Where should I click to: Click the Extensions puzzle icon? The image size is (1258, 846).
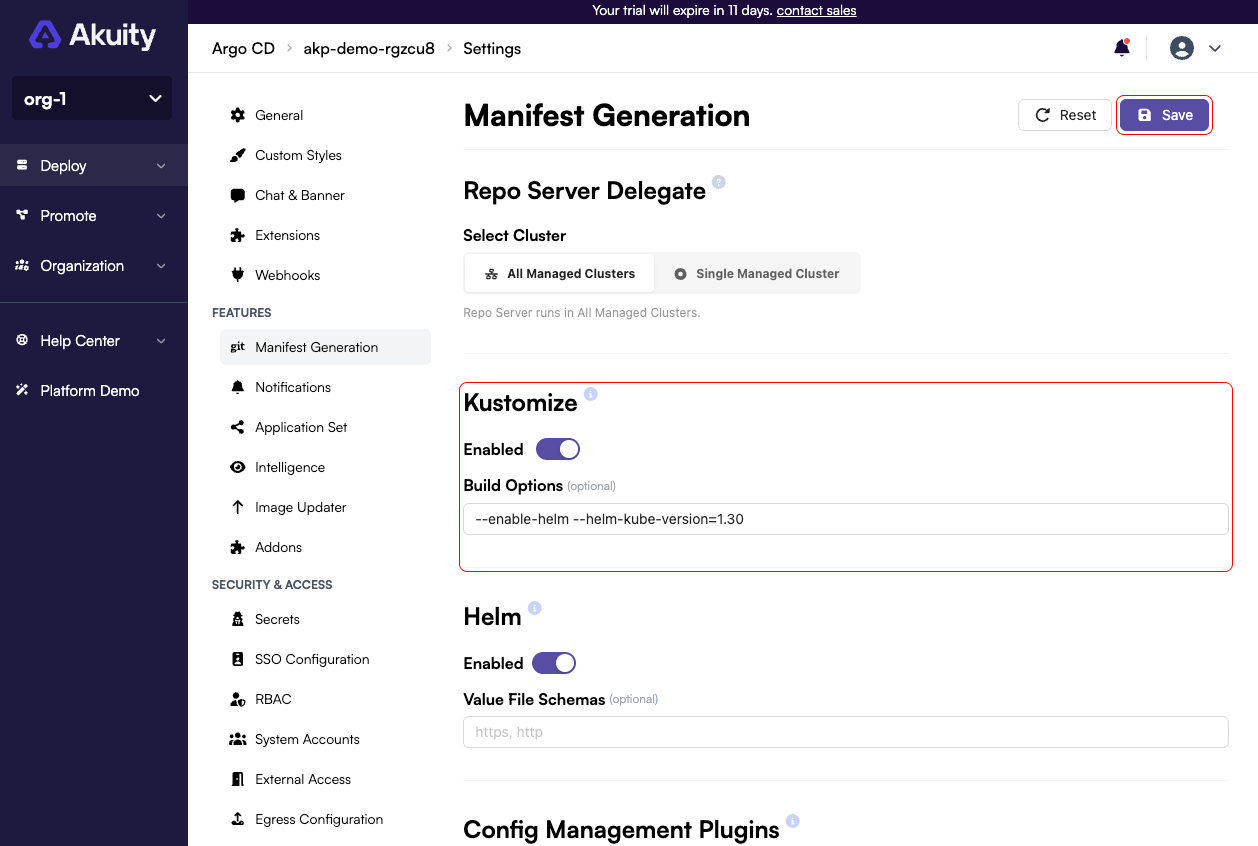[238, 235]
